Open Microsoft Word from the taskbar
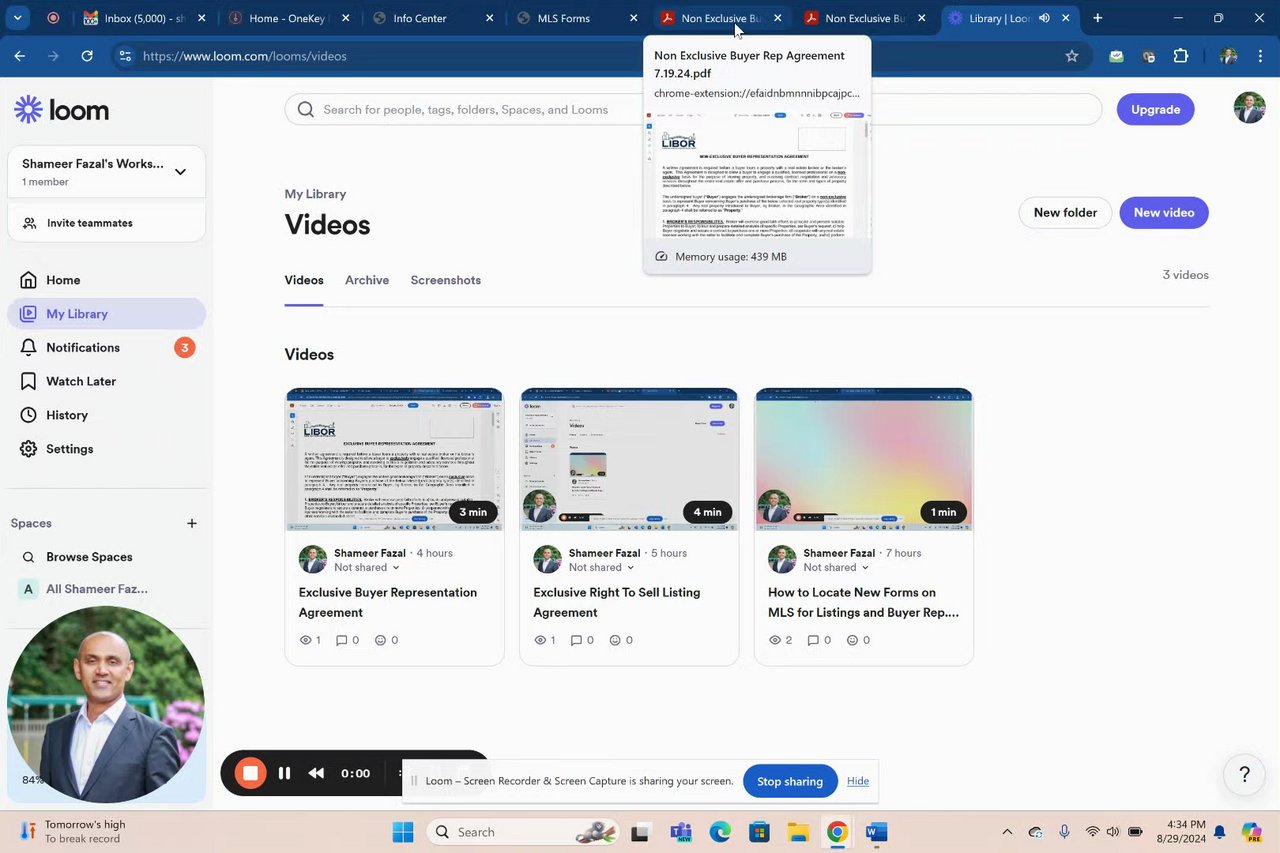The image size is (1280, 853). (876, 832)
